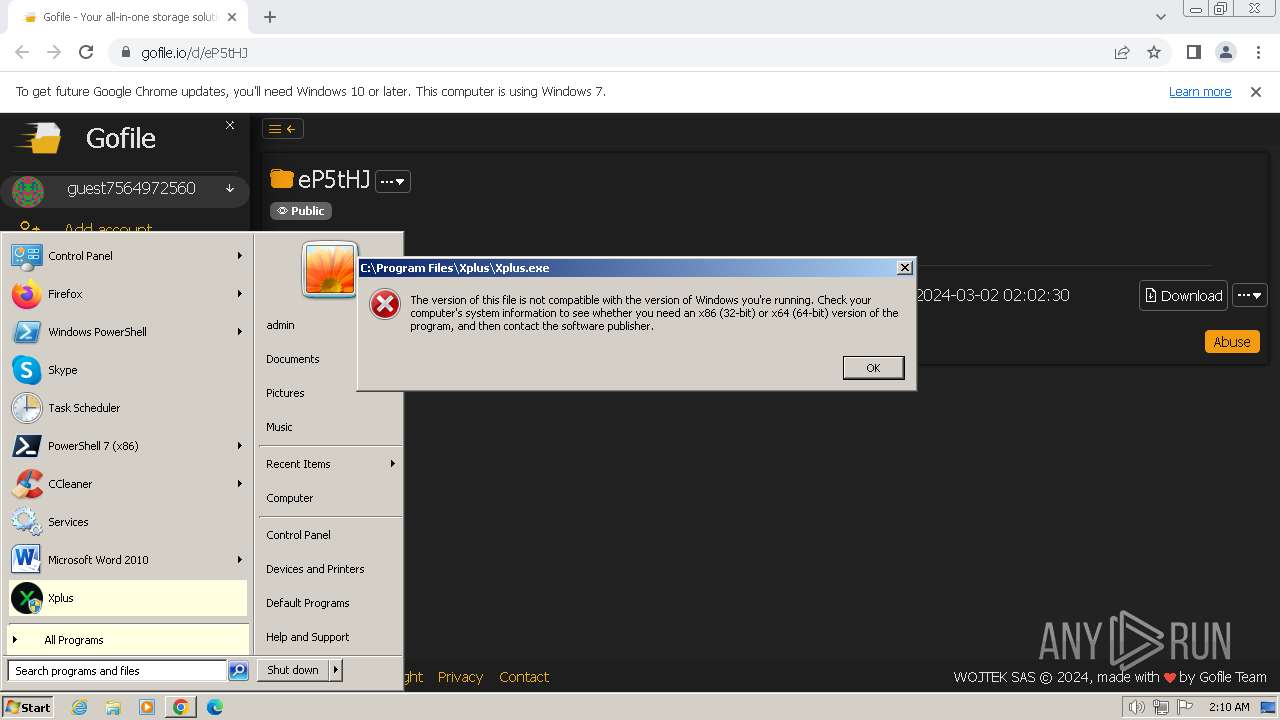Dismiss Chrome update notification bar
The height and width of the screenshot is (720, 1280).
click(1256, 91)
